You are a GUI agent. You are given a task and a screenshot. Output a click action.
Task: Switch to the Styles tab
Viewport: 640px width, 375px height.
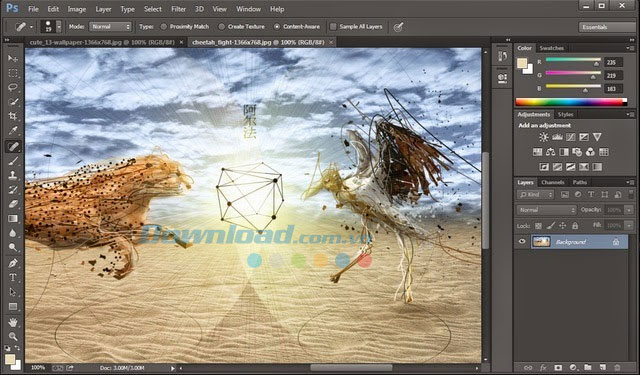pos(565,115)
